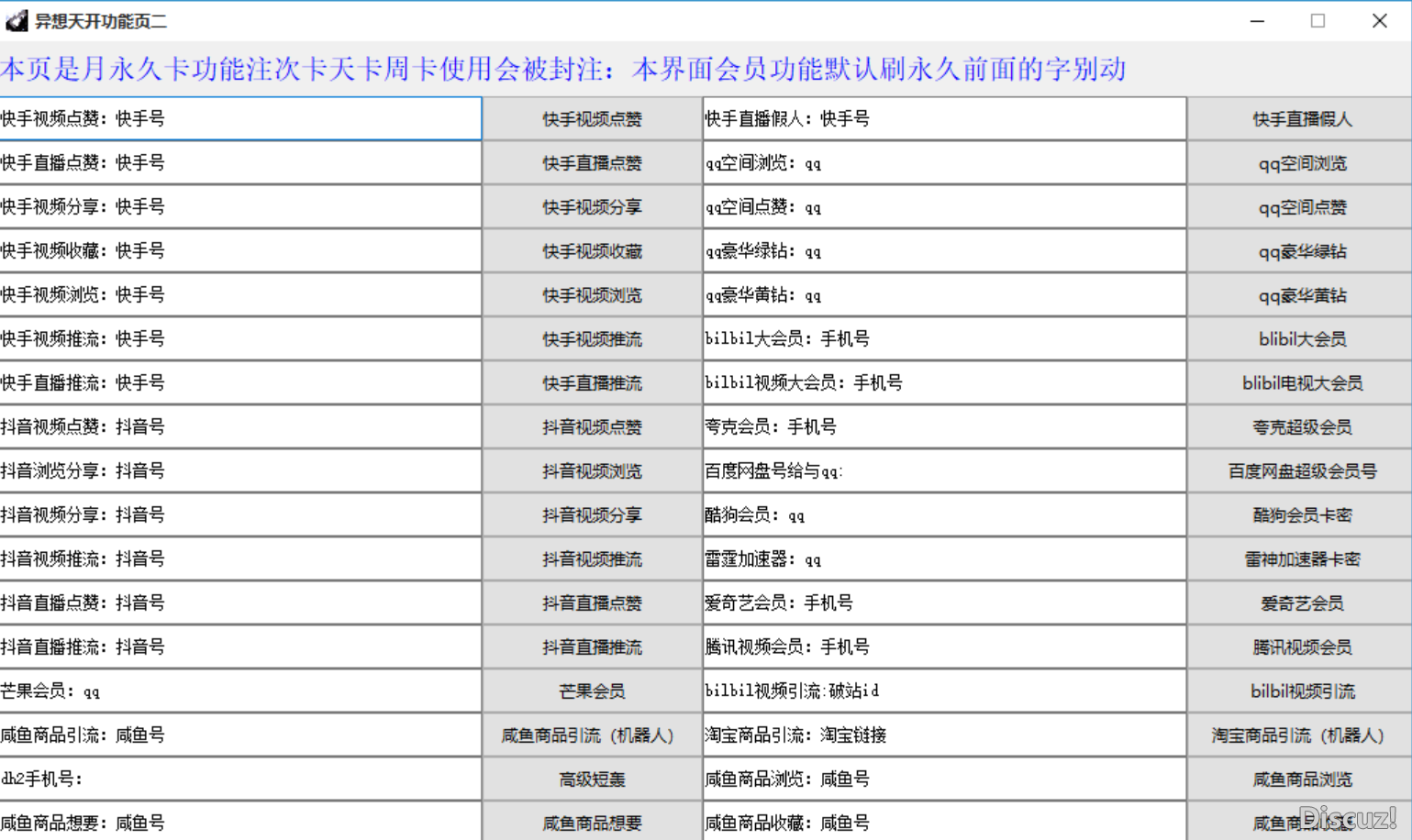
Task: Click the 淘宝商品引流（机器人）button
Action: click(x=1300, y=735)
